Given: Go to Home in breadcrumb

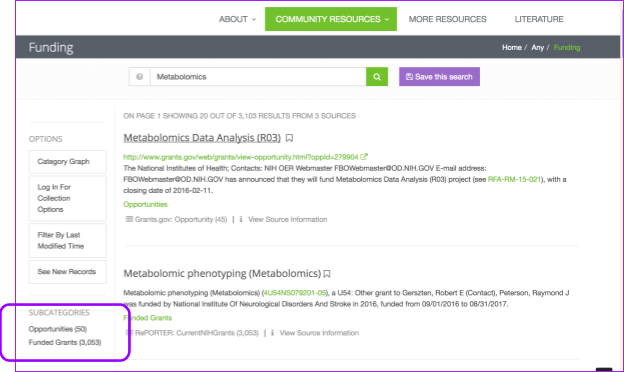Looking at the screenshot, I should click(512, 47).
